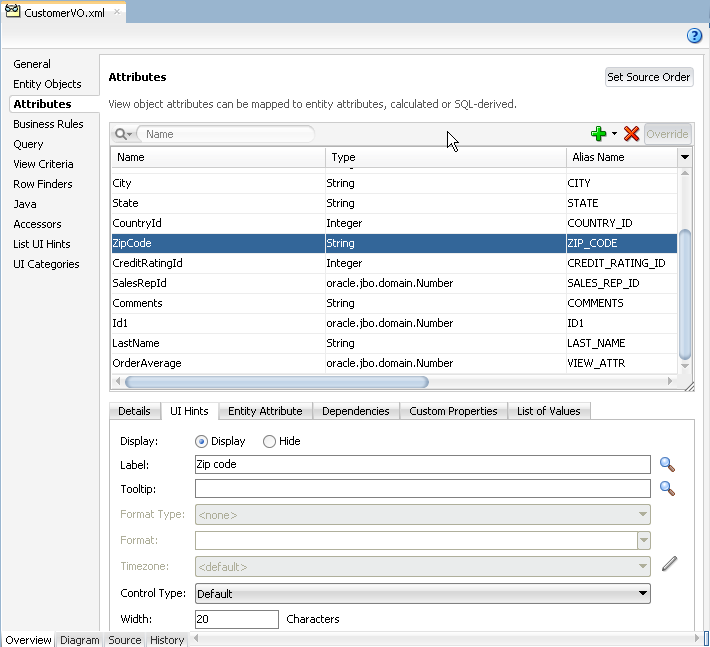Switch to the Entity Attribute tab
The image size is (710, 647).
(265, 411)
